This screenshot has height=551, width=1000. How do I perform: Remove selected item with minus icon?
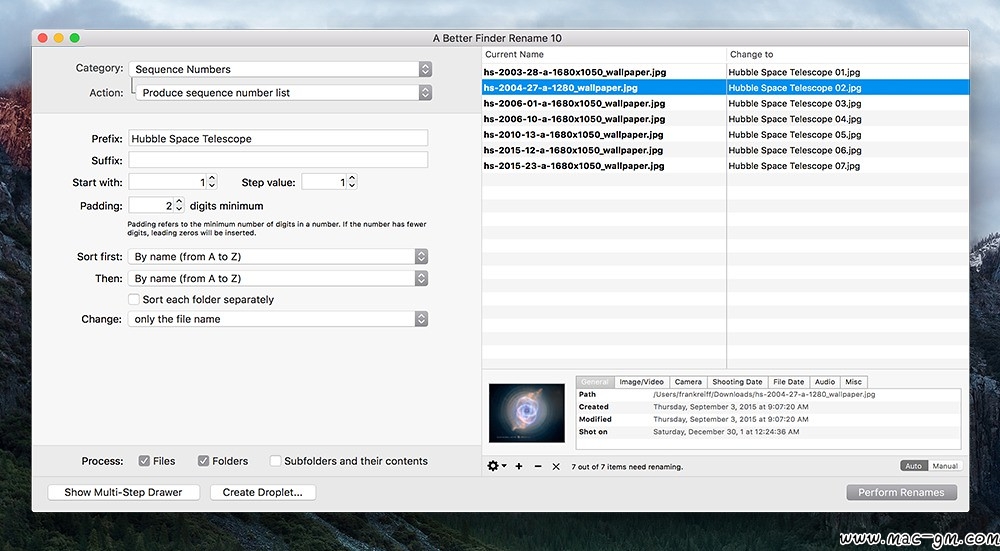(538, 466)
